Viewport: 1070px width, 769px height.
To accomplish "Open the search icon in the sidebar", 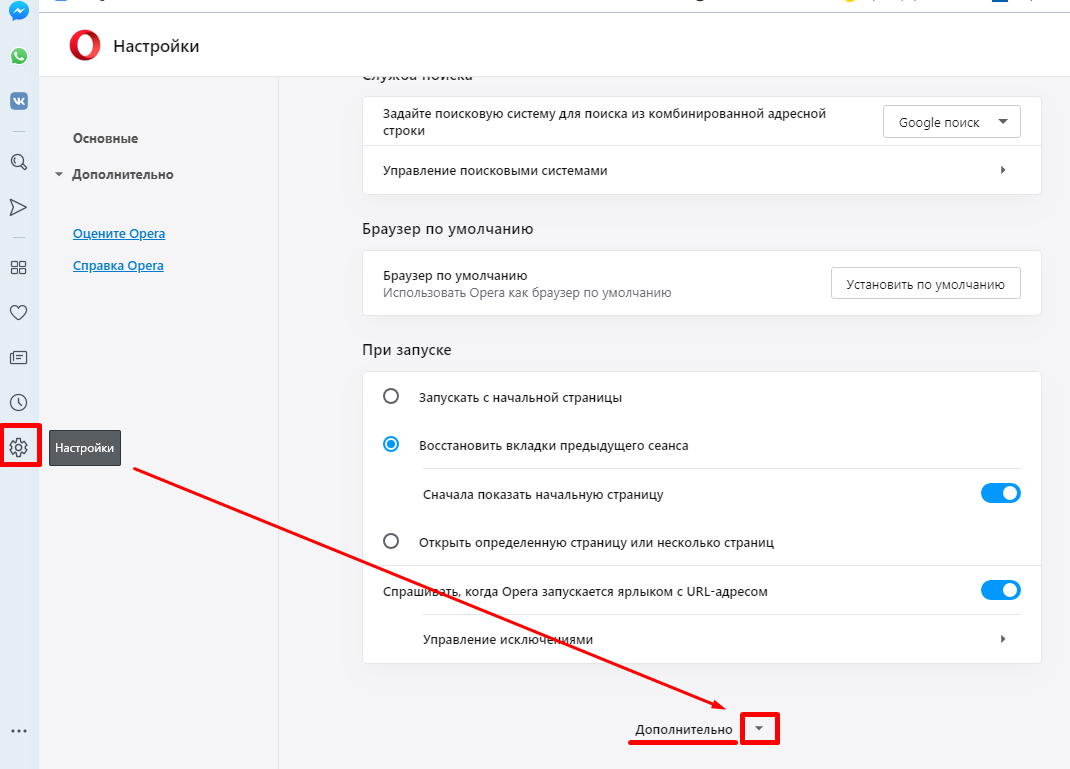I will [18, 162].
